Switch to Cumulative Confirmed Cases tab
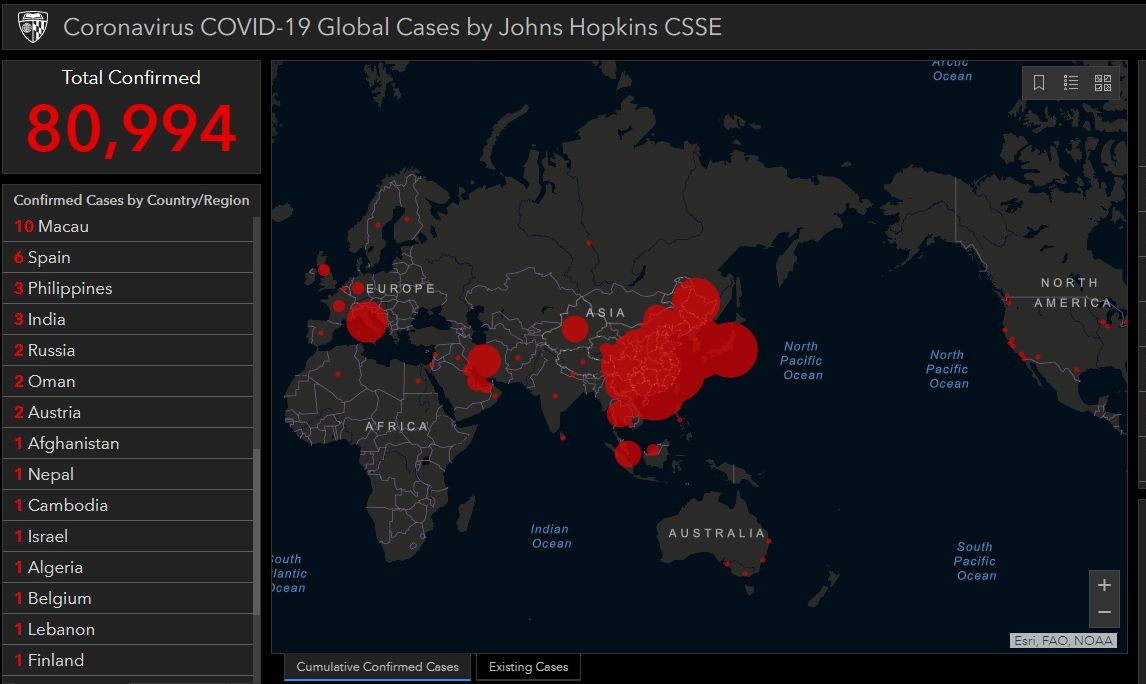 click(378, 666)
